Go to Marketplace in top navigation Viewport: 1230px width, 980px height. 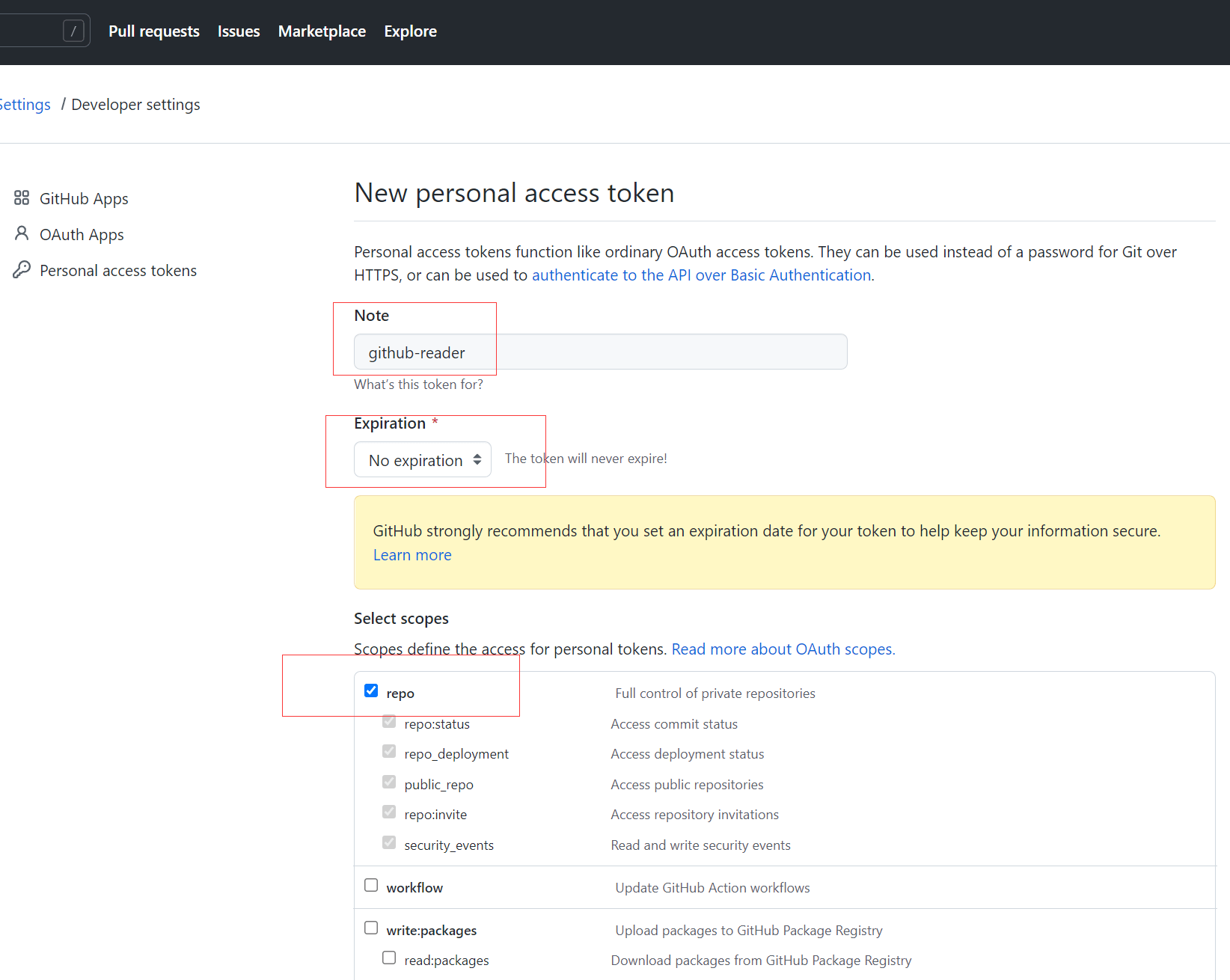pos(322,31)
